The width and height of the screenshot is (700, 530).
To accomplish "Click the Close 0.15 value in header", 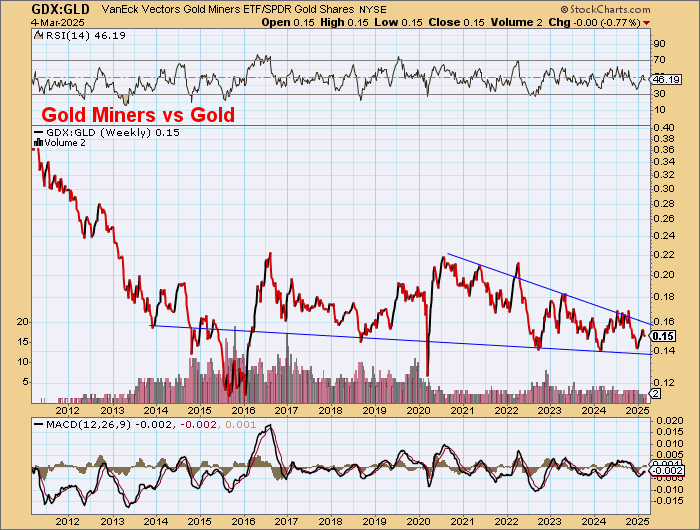I will tap(456, 22).
